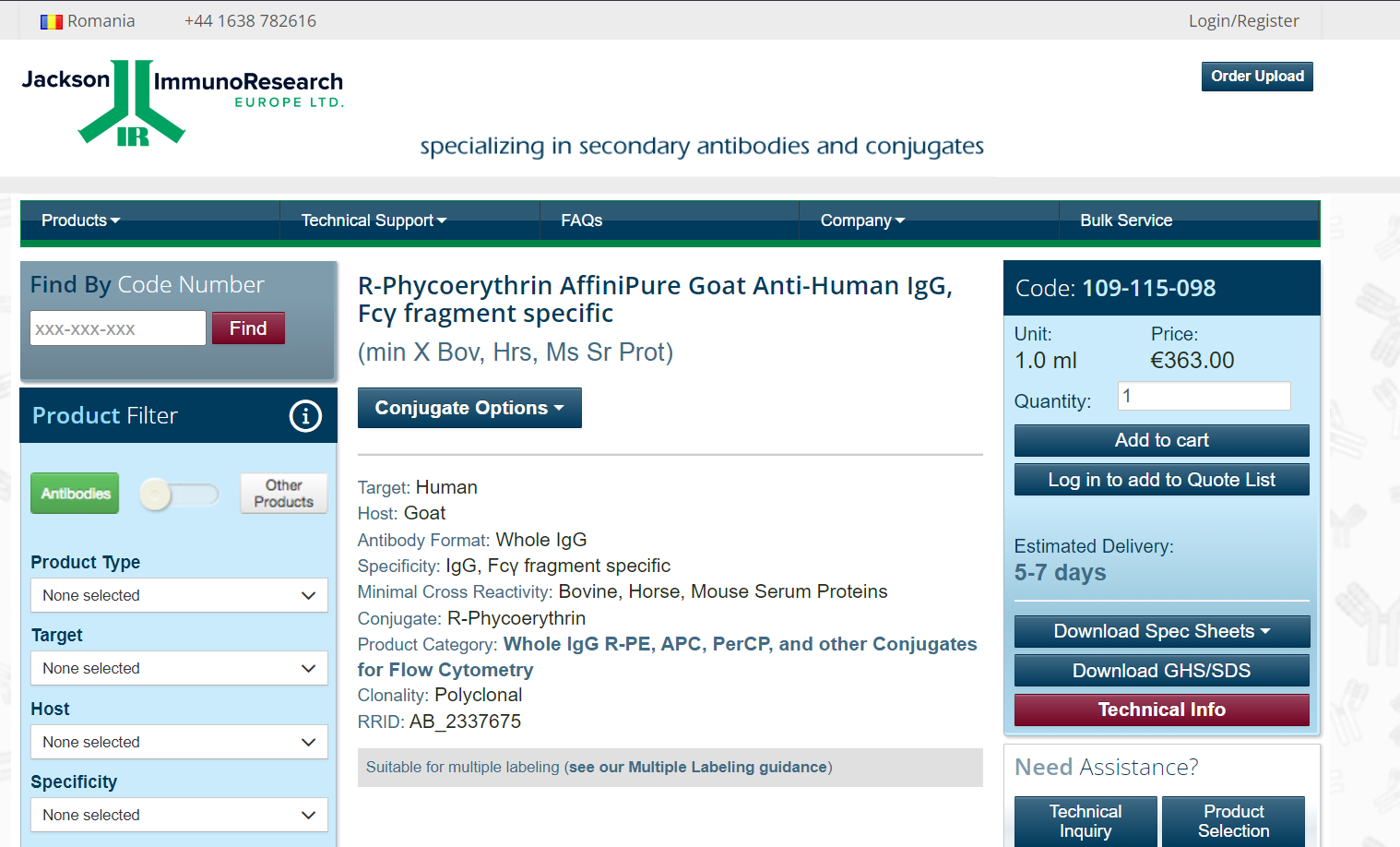Viewport: 1400px width, 847px height.
Task: Click the Product Selection button
Action: point(1233,821)
